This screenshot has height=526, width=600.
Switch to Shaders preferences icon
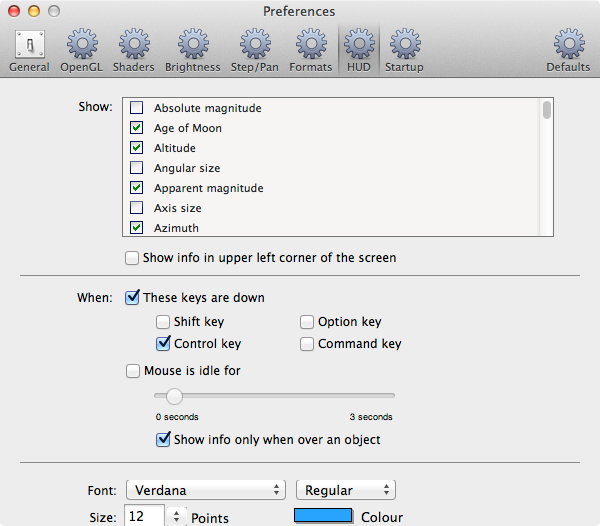click(x=134, y=50)
